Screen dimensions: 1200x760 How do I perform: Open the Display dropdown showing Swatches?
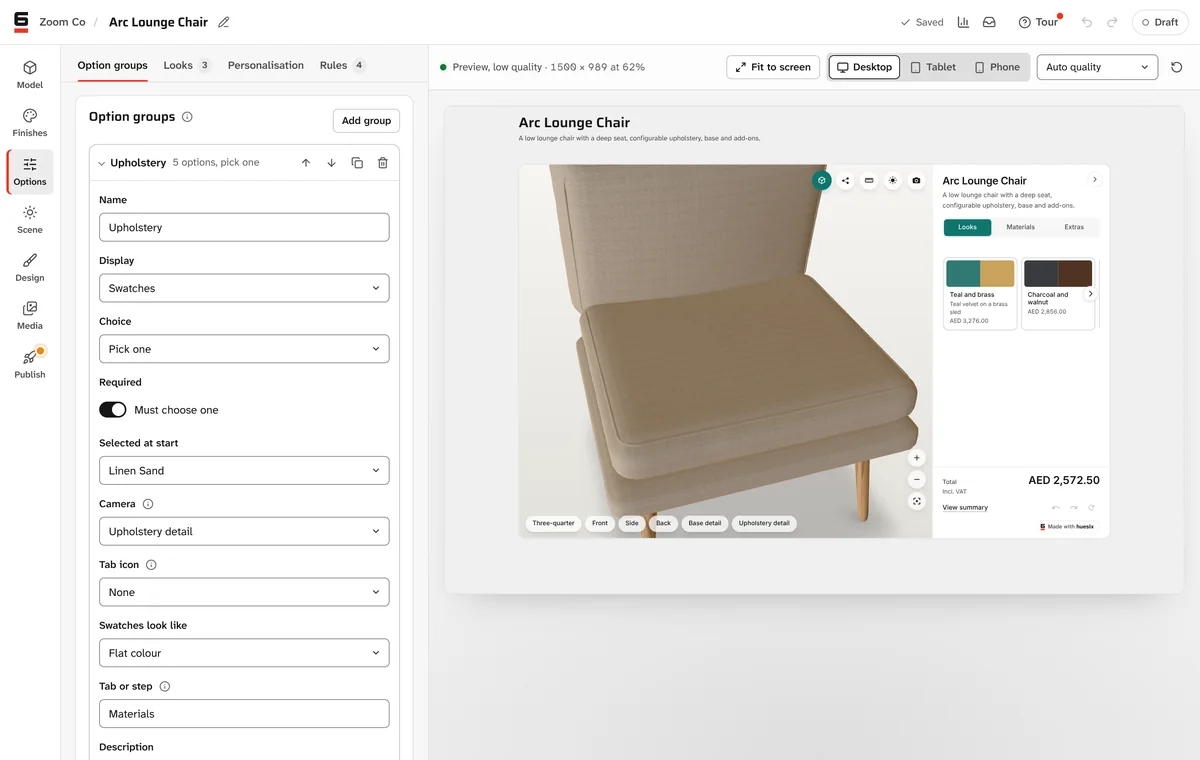pos(244,288)
